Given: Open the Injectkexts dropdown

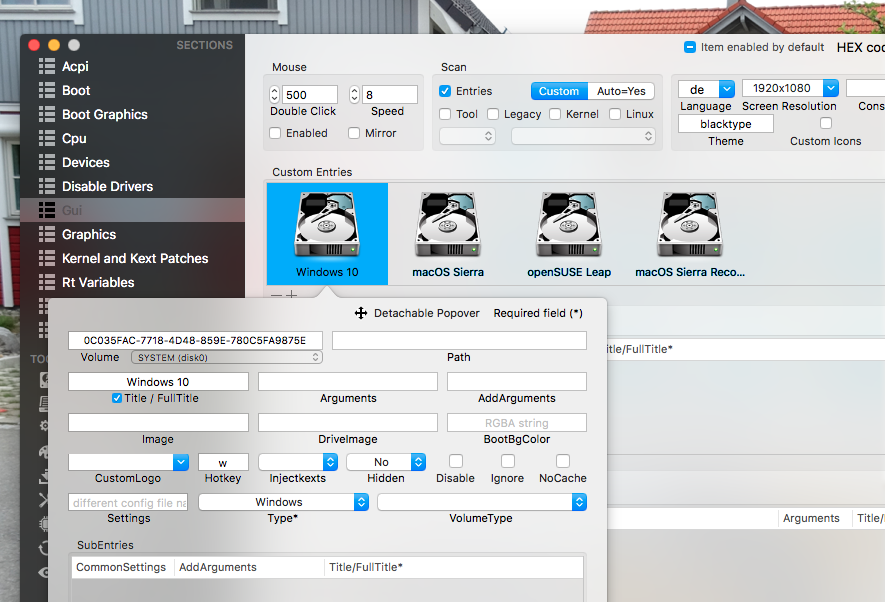Looking at the screenshot, I should (298, 462).
